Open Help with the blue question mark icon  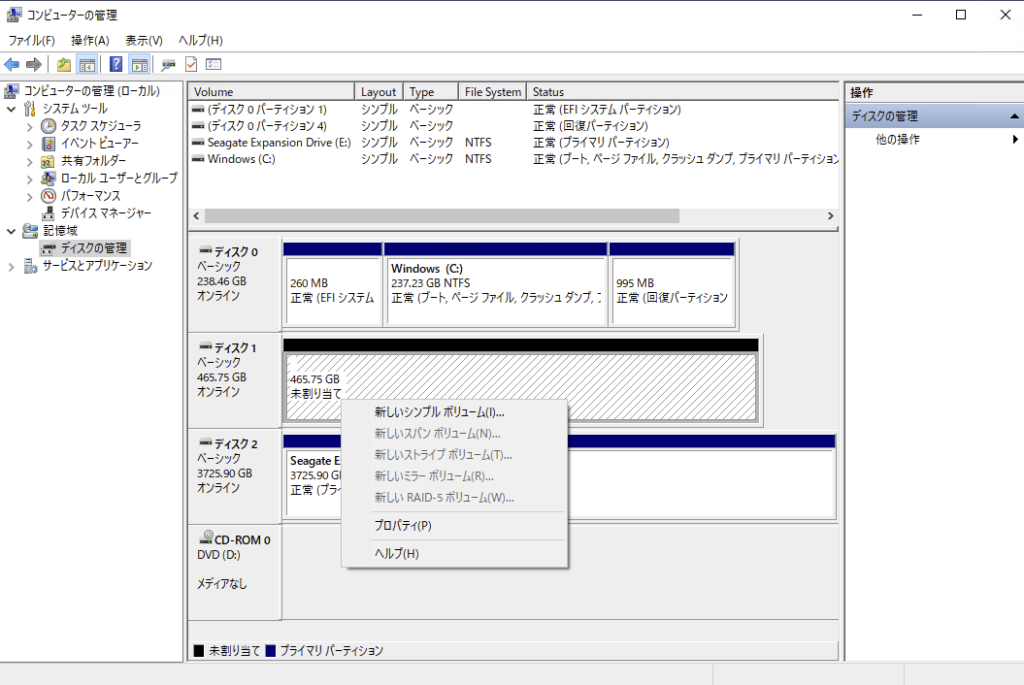(116, 65)
